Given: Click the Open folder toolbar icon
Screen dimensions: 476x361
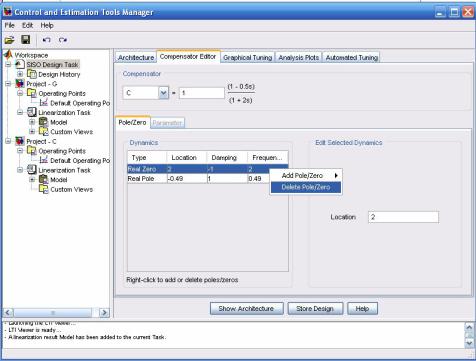Looking at the screenshot, I should click(x=9, y=40).
